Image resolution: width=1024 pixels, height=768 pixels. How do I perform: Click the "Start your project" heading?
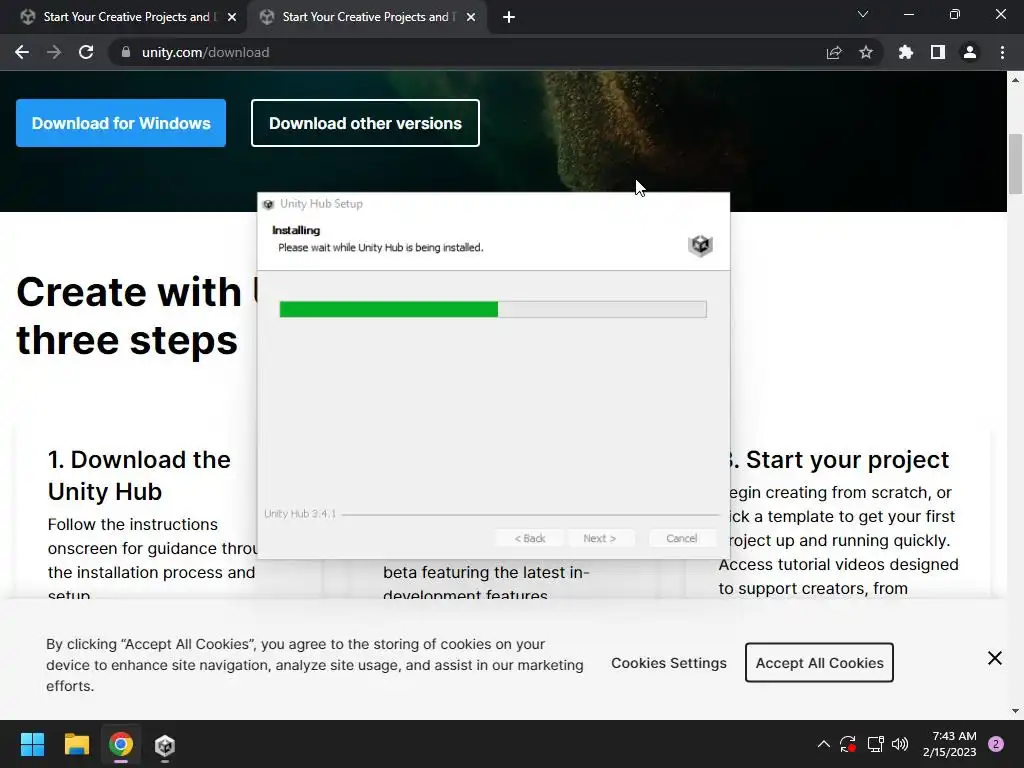[x=847, y=460]
